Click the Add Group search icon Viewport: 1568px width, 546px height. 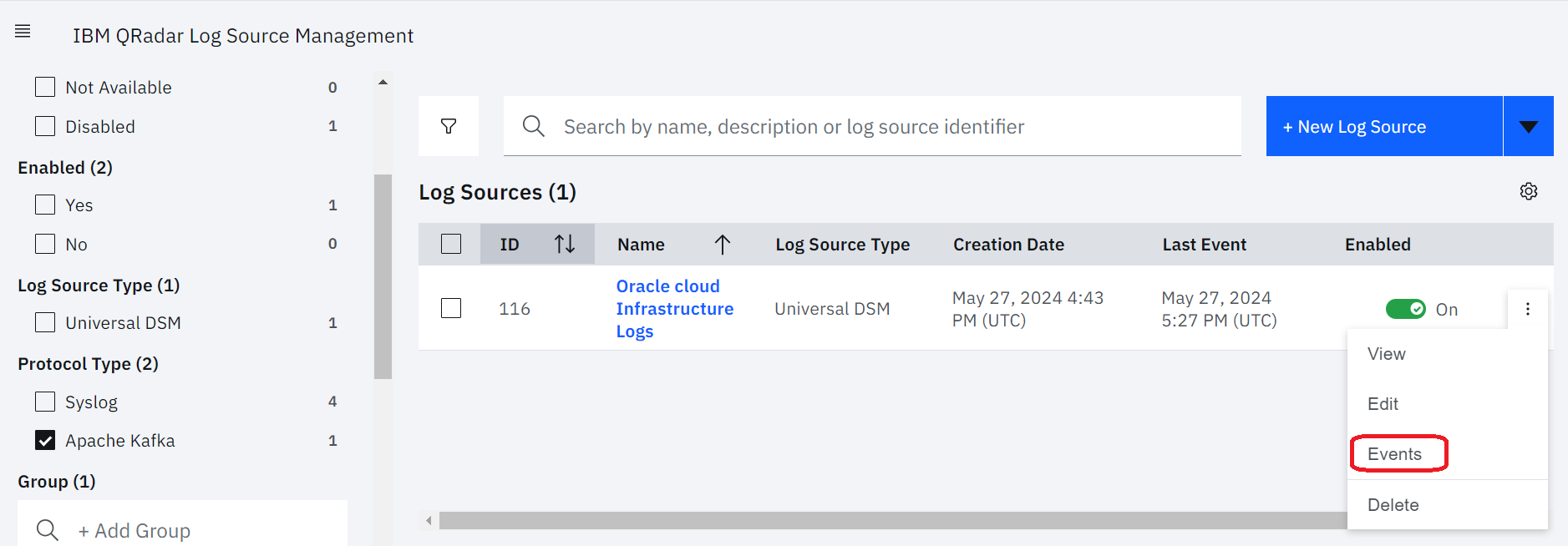tap(48, 530)
